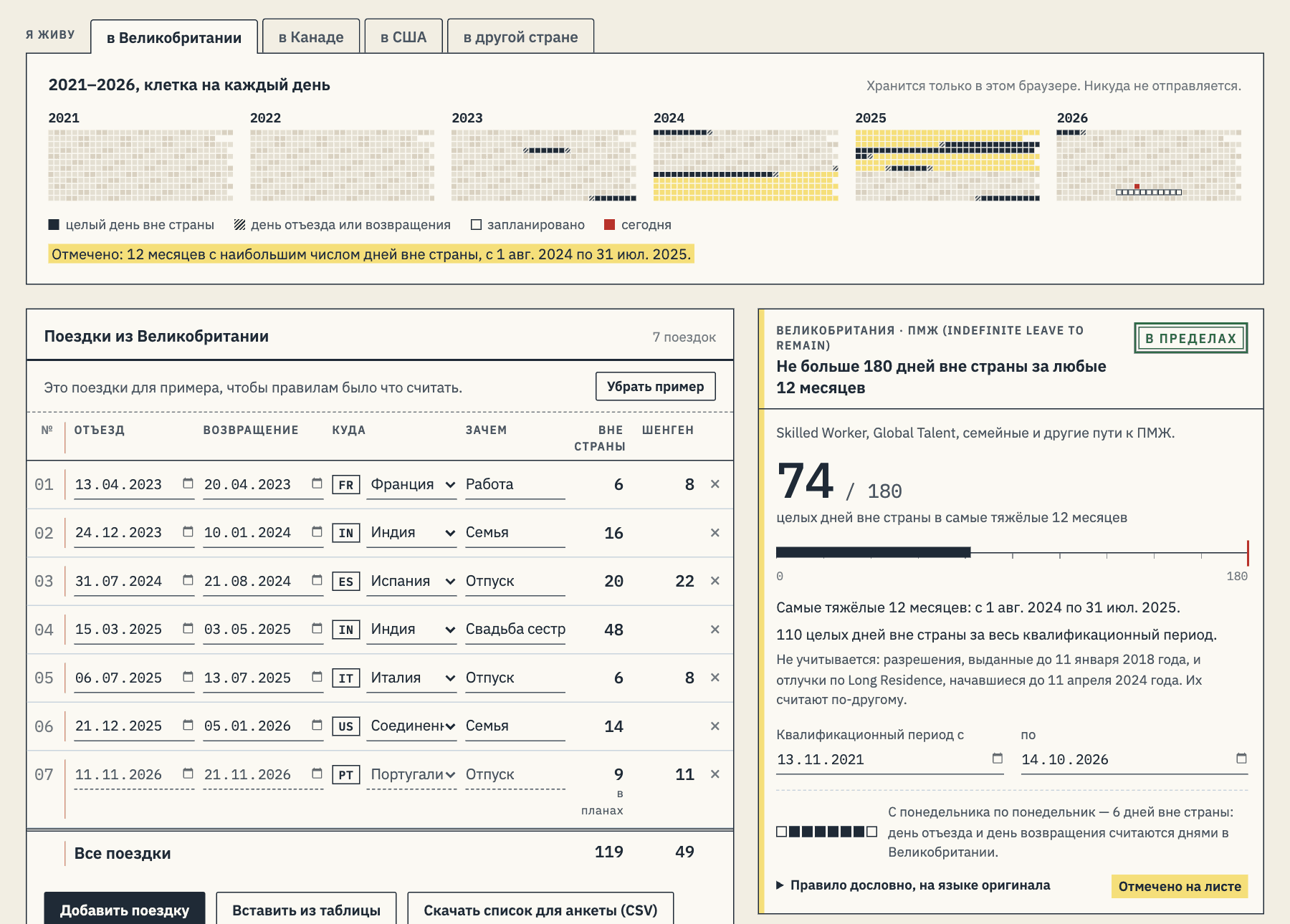Open calendar picker for departure 24.12.2023

[188, 531]
